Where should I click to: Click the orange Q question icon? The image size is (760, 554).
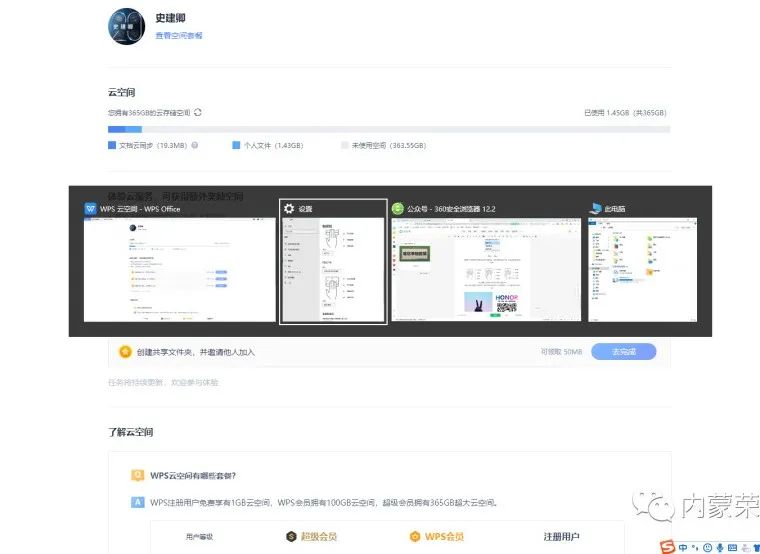click(x=138, y=475)
